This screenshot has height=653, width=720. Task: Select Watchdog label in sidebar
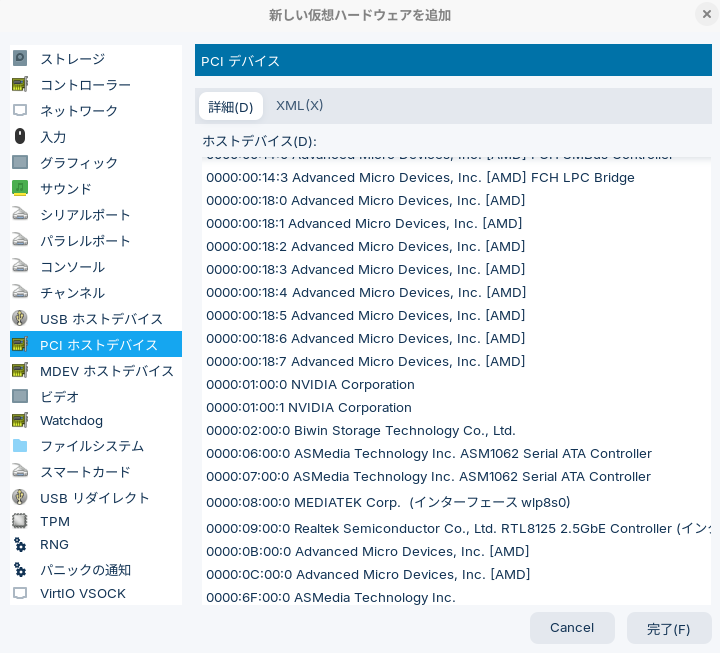[71, 420]
